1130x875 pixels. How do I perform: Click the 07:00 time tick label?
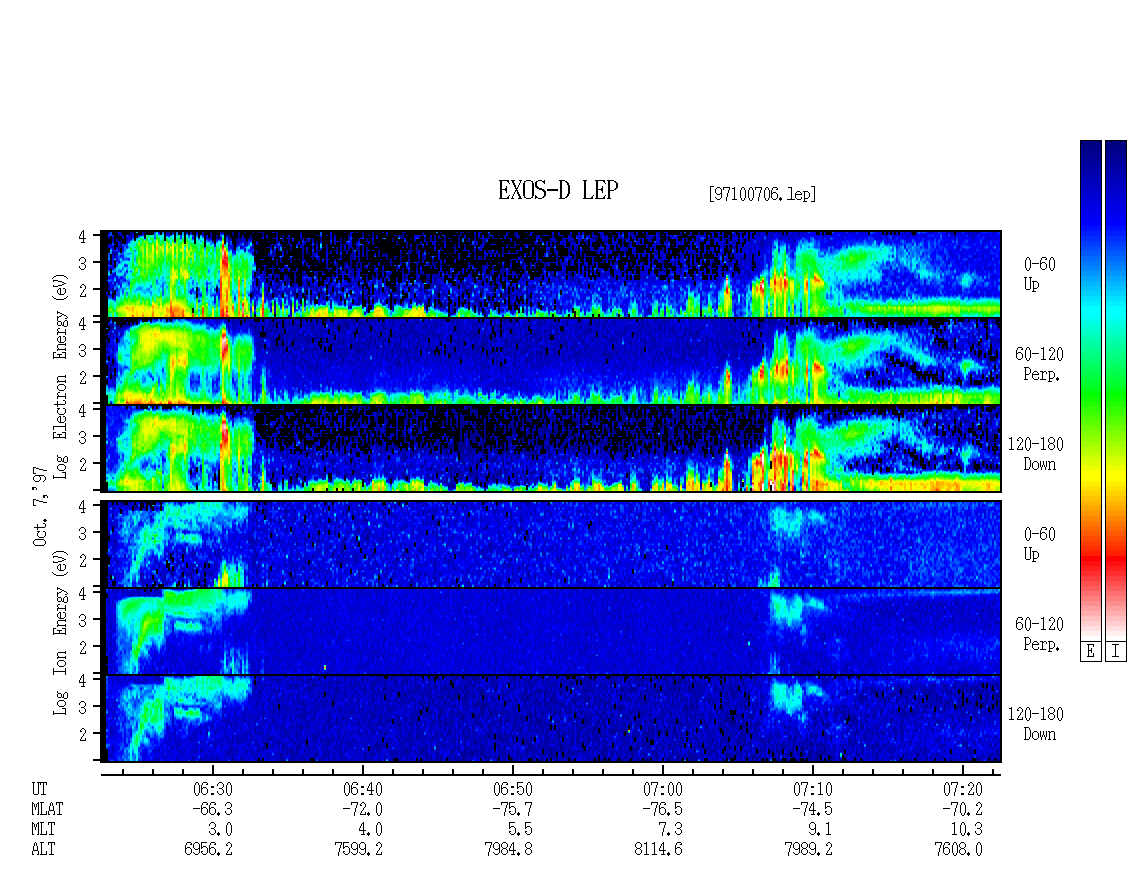point(662,789)
